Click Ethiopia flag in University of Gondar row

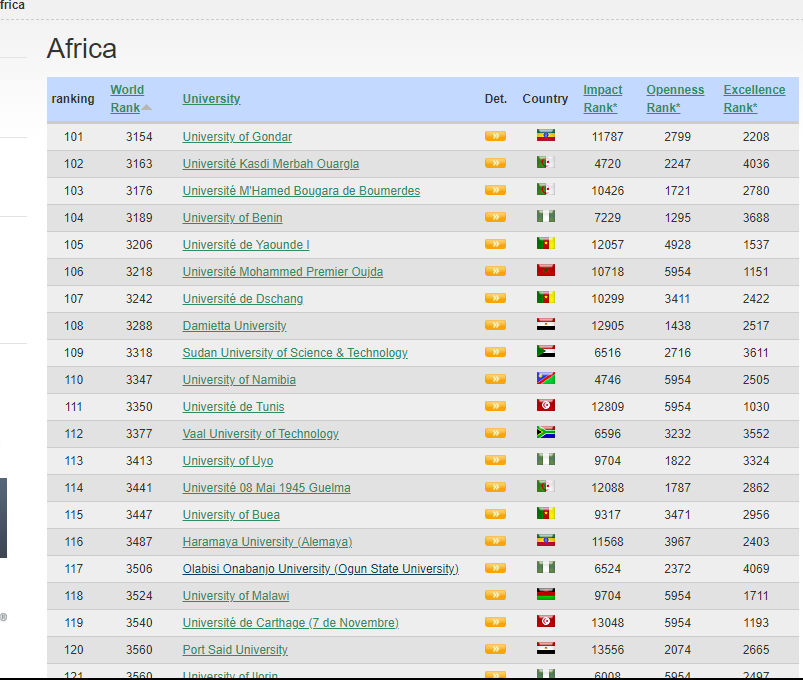(x=546, y=135)
